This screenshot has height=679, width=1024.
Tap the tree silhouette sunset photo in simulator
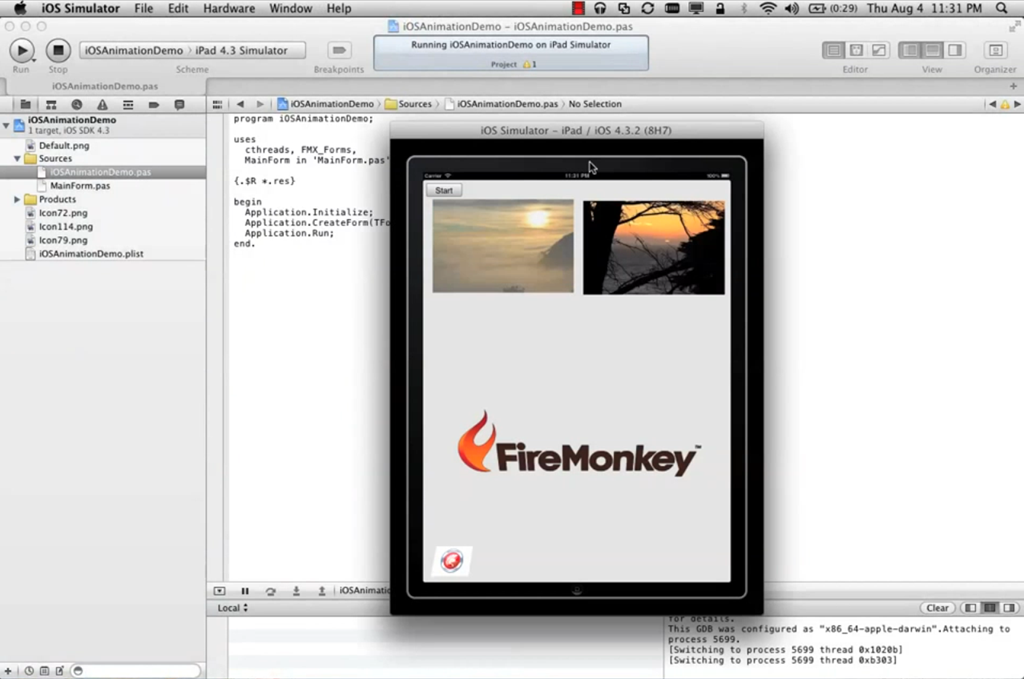(654, 247)
